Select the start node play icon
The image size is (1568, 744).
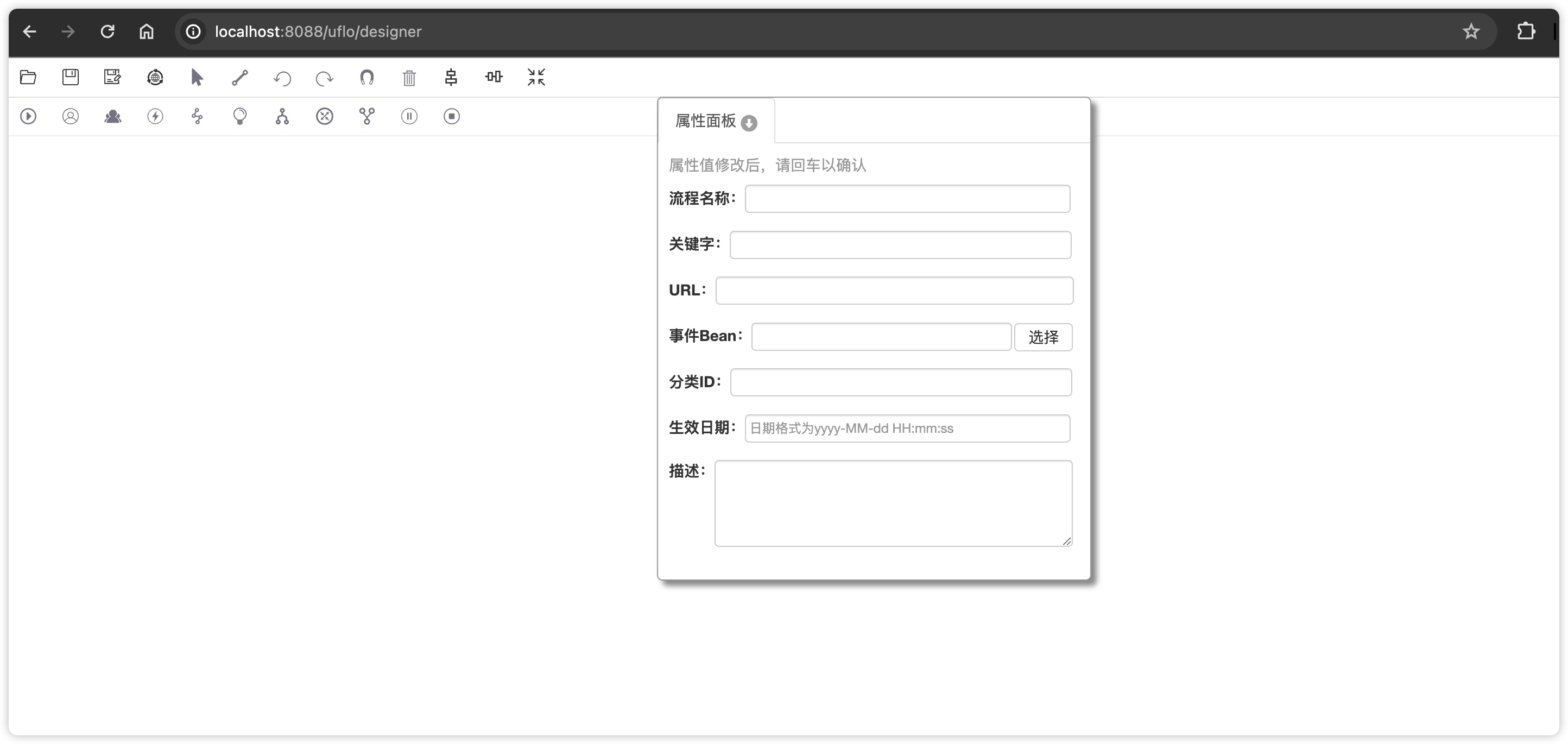28,116
